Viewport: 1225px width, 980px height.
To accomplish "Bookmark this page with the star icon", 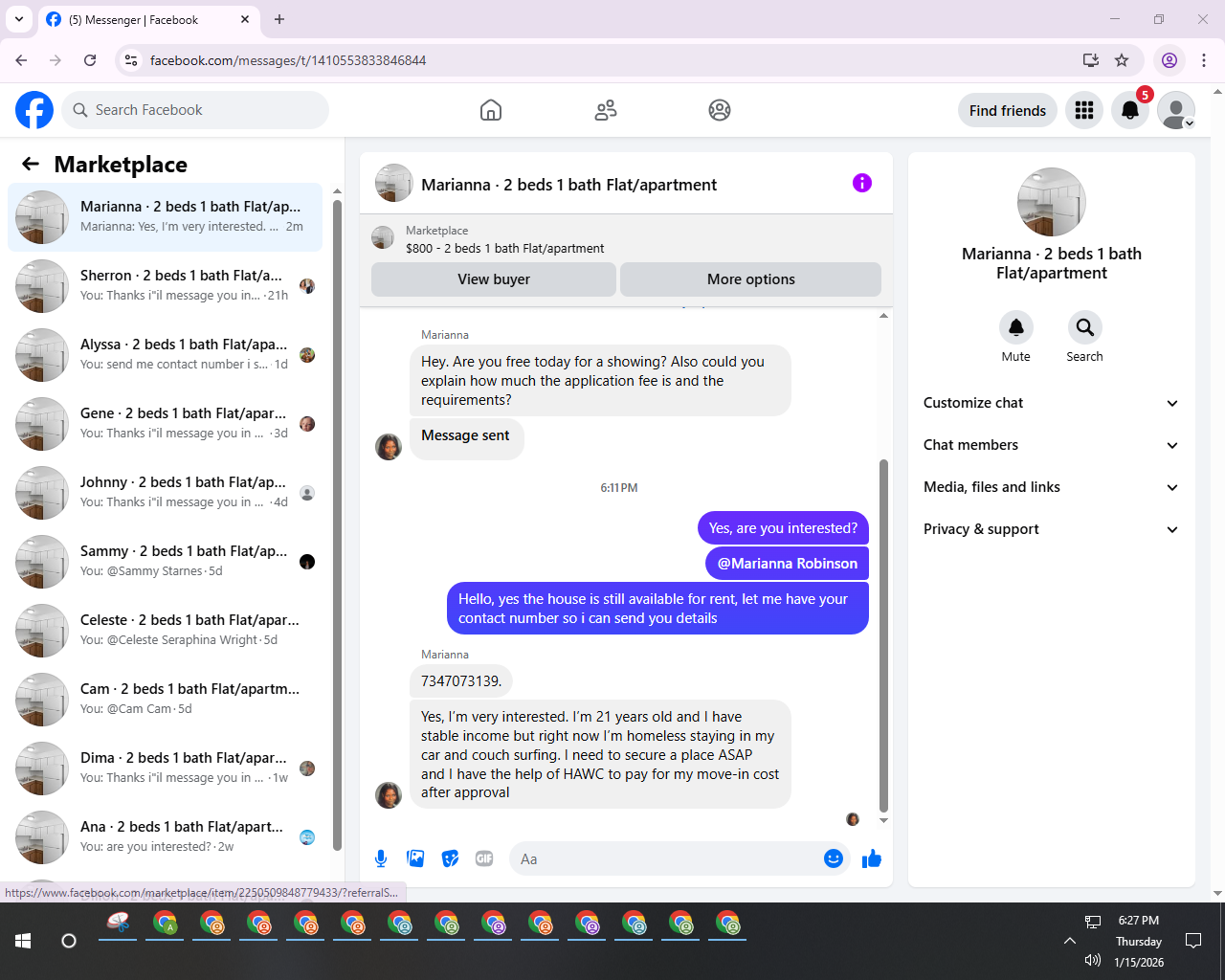I will point(1122,60).
